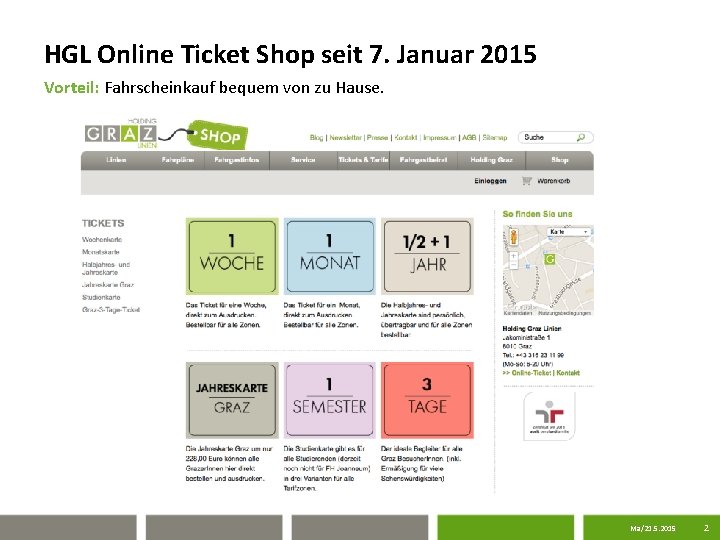Select the 1/2 + 1 Jahr tile
Screen dimensions: 720x540
[x=427, y=256]
